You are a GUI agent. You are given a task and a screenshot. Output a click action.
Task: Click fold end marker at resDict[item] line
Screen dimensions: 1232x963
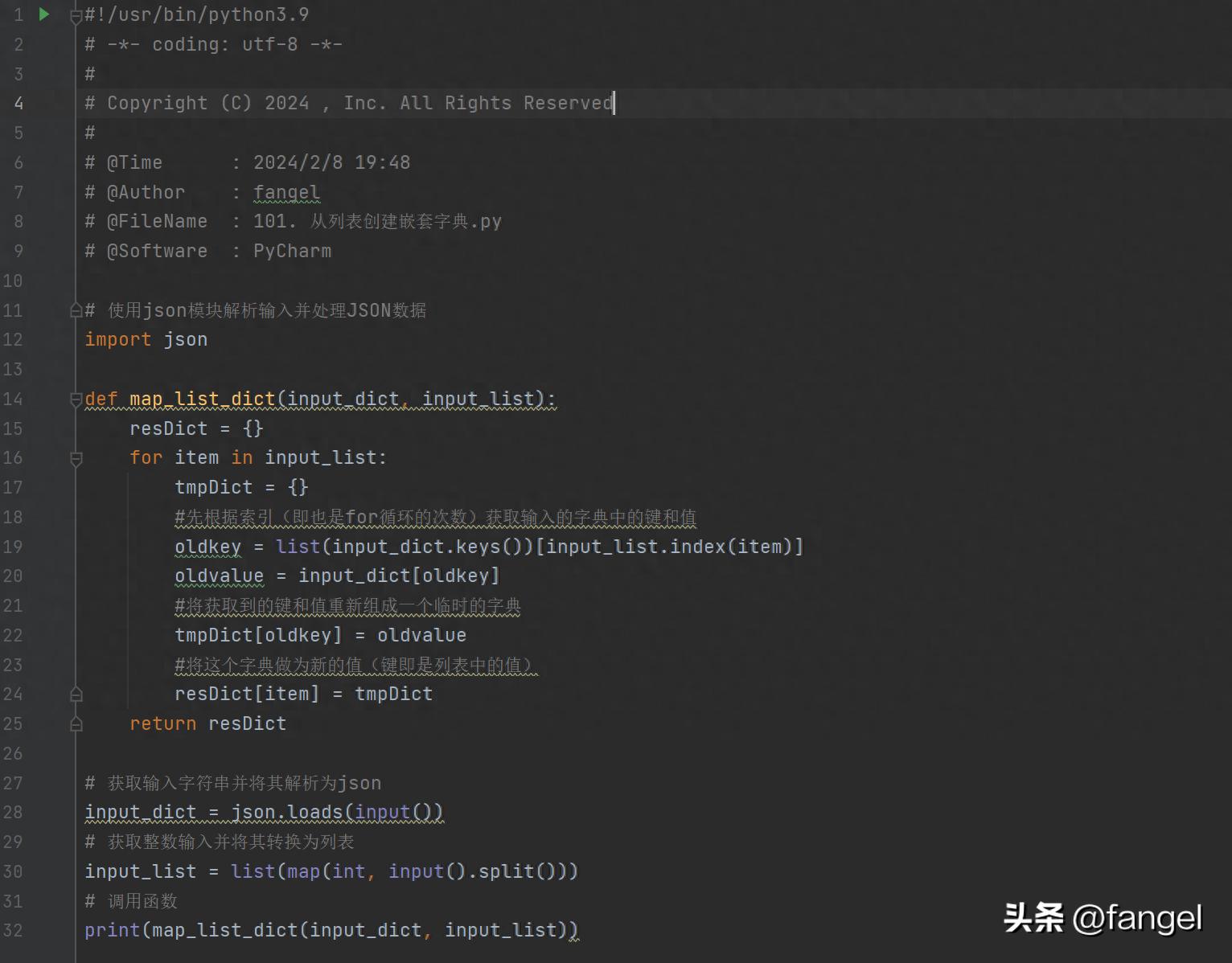[x=76, y=695]
